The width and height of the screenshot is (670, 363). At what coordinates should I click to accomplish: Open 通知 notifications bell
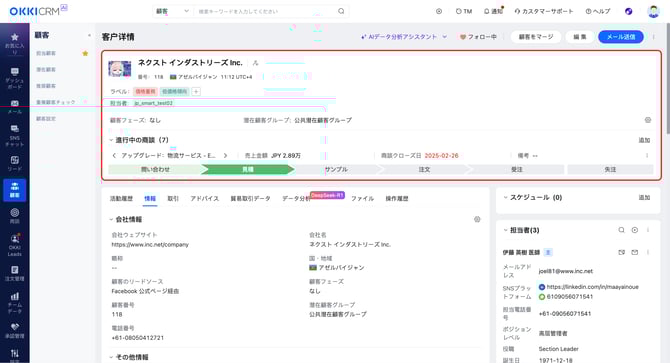494,12
